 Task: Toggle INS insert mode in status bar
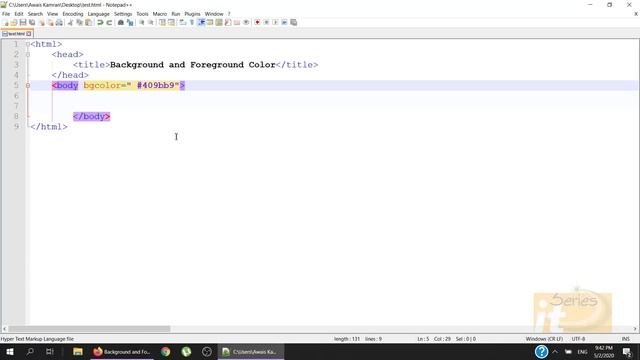[625, 339]
